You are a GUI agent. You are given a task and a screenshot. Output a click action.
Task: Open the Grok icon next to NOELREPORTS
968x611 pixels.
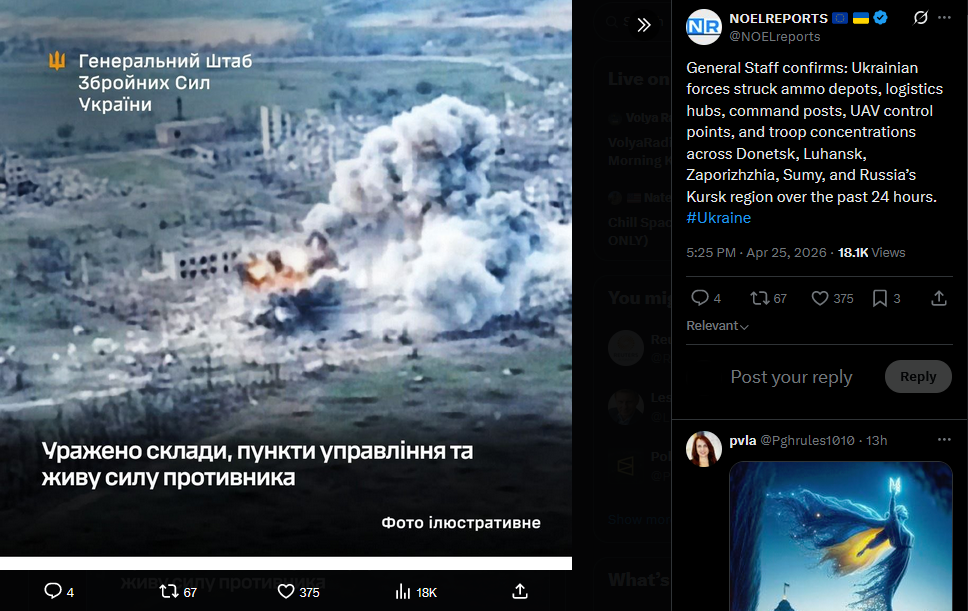[x=920, y=18]
